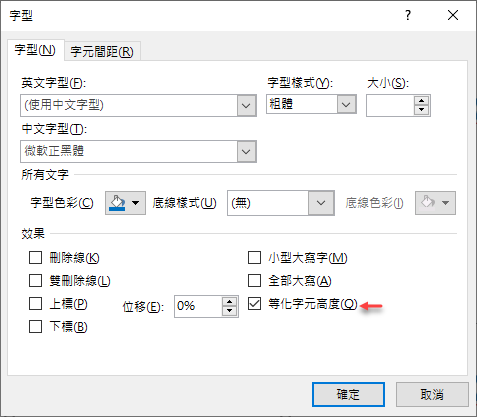The width and height of the screenshot is (477, 417).
Task: Expand the 中文字型 font dropdown
Action: coord(246,152)
